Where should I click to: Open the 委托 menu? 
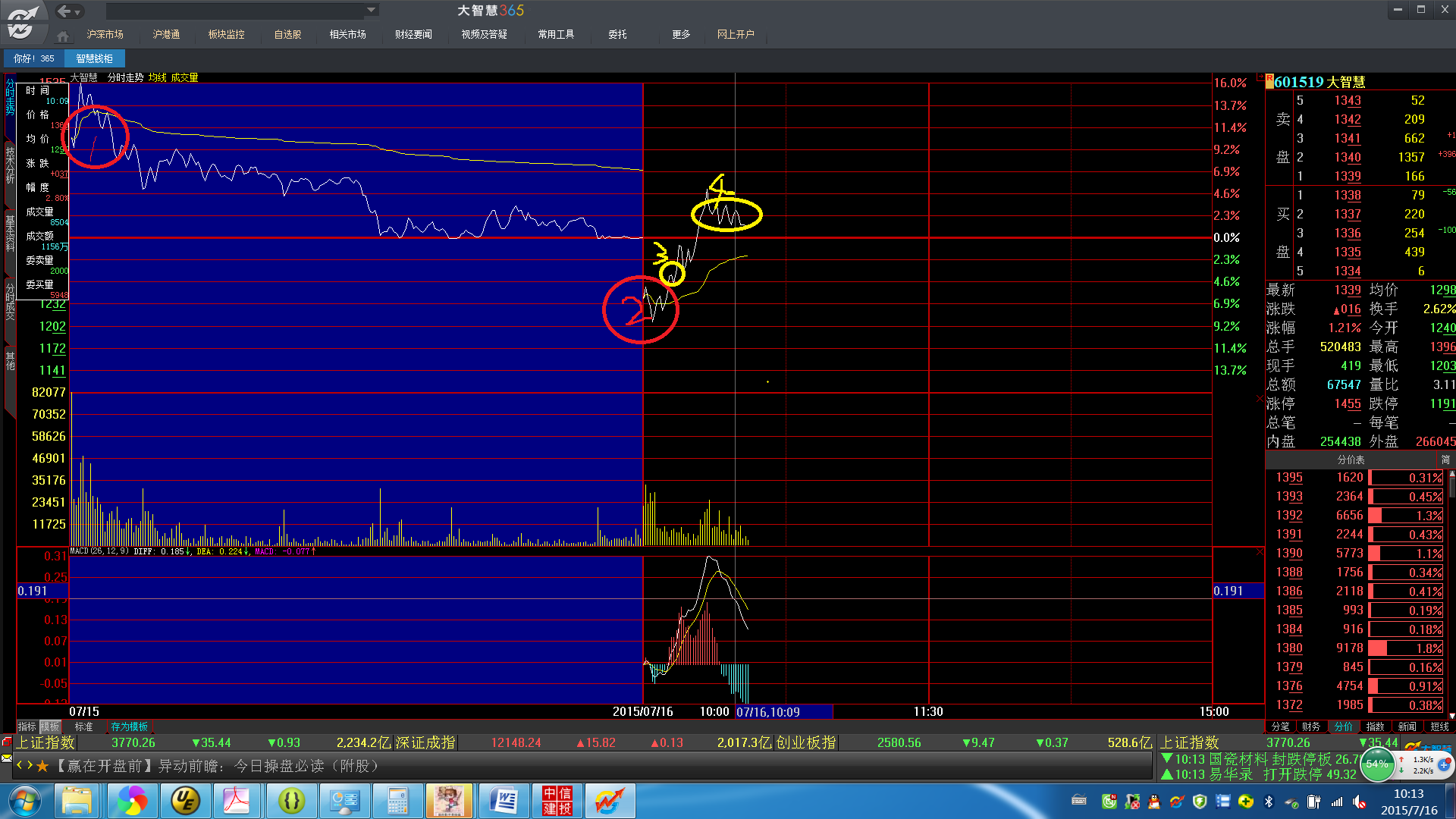pyautogui.click(x=617, y=34)
